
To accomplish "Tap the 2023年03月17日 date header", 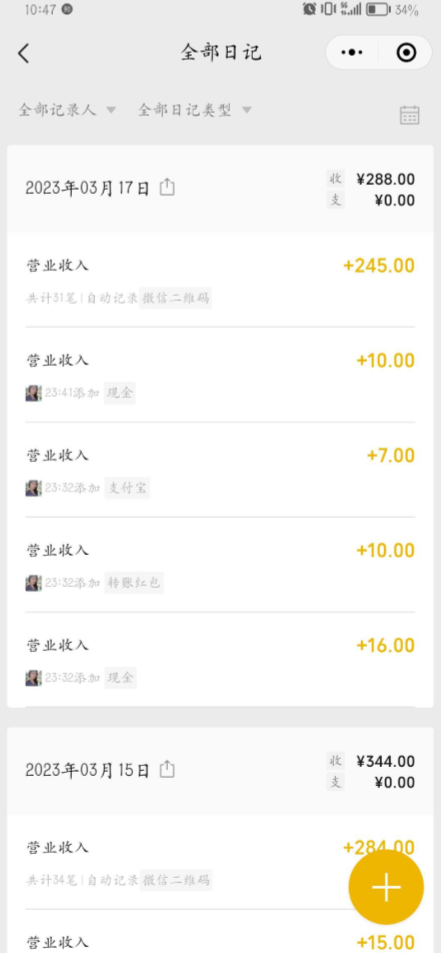I will pyautogui.click(x=87, y=188).
